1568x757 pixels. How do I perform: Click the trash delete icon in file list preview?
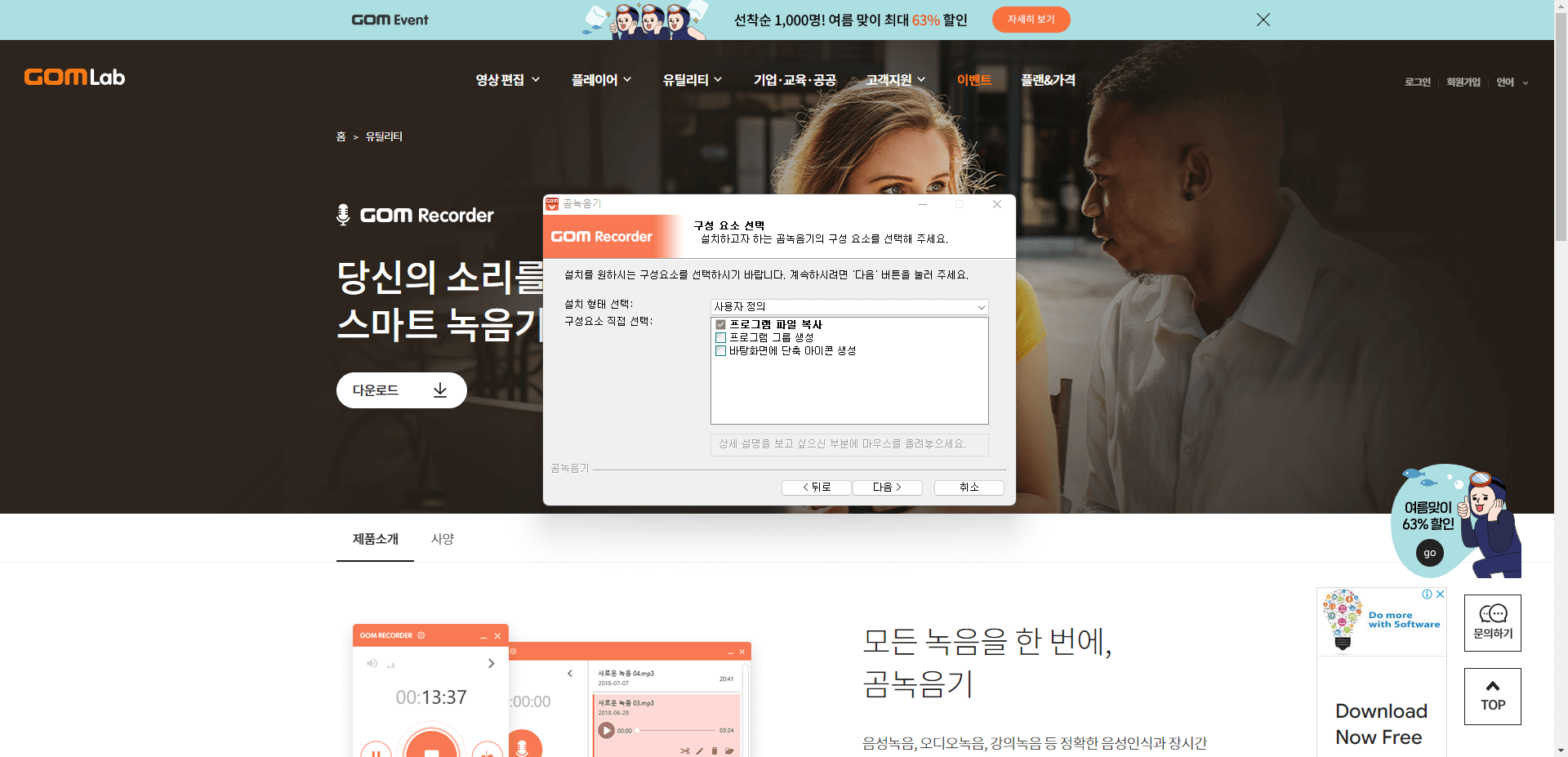point(715,750)
